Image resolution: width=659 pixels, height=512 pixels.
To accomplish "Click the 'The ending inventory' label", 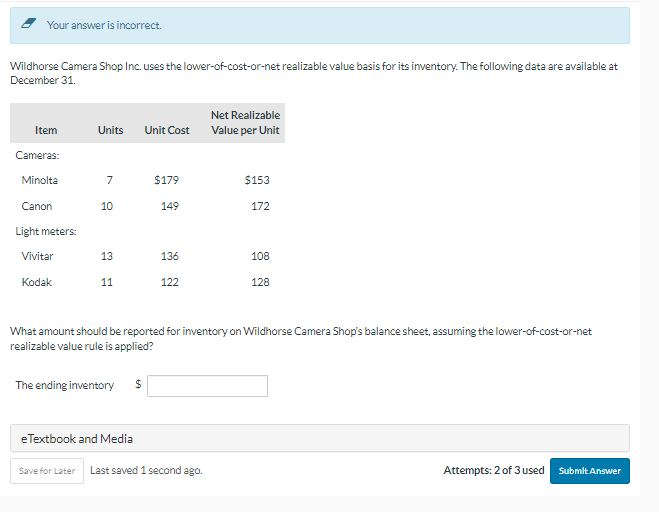I will [x=65, y=385].
